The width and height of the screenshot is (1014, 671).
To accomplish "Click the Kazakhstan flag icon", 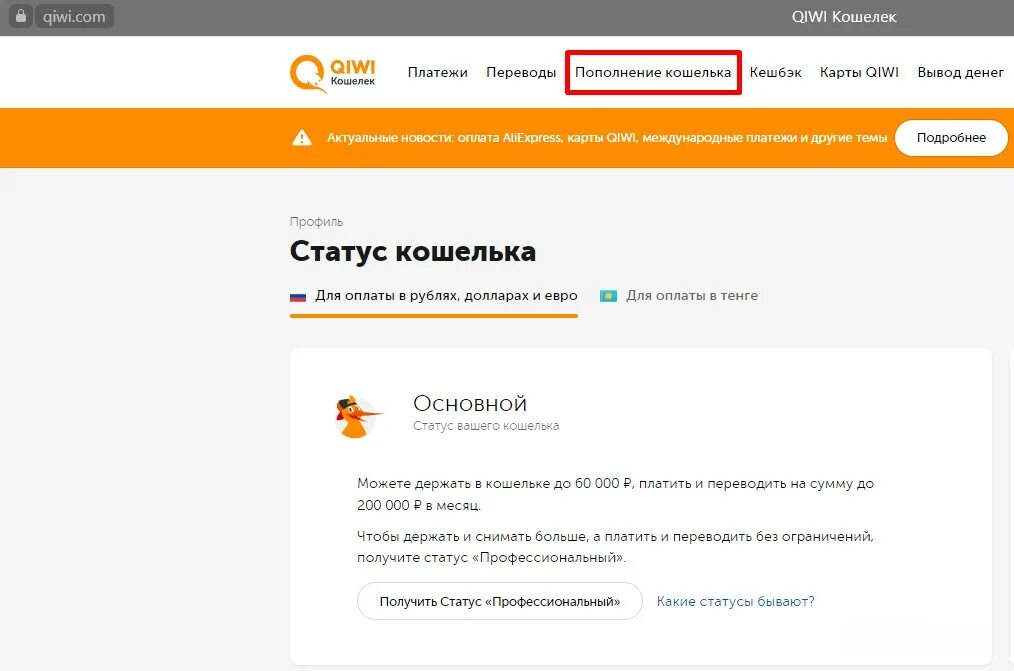I will point(608,296).
